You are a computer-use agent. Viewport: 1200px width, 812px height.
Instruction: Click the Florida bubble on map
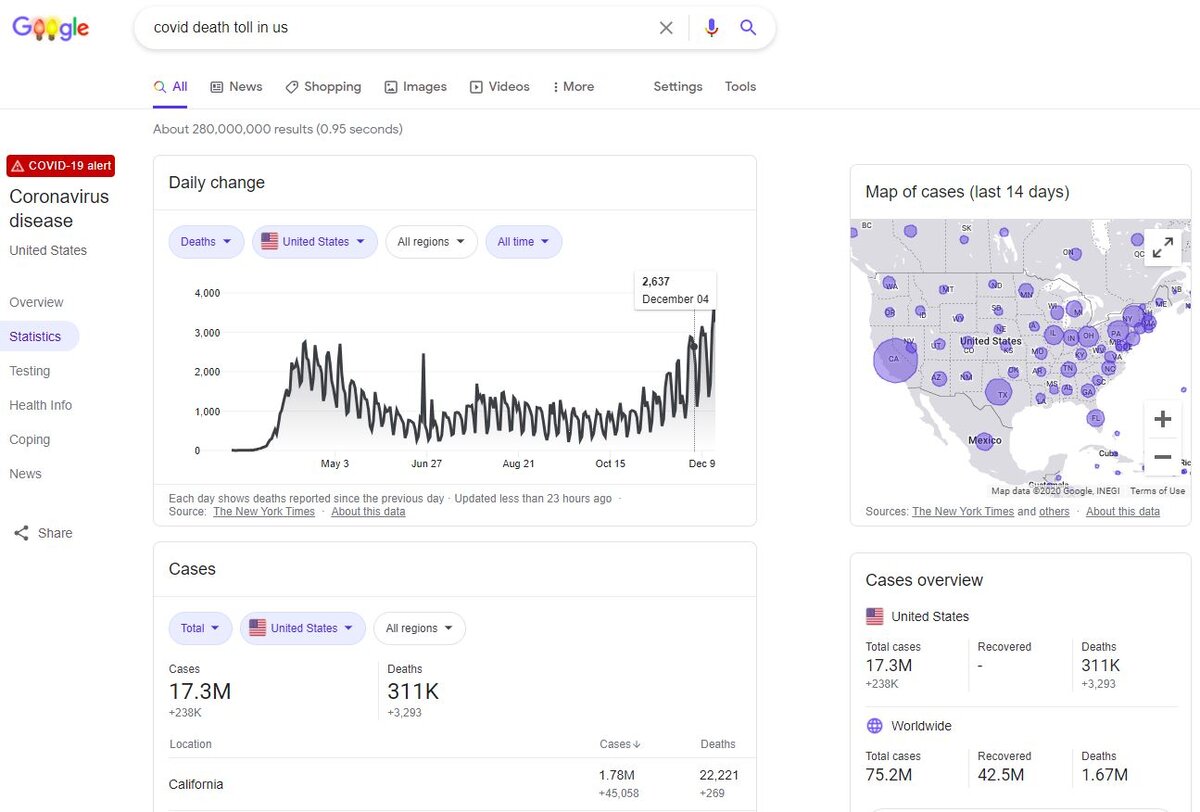pyautogui.click(x=1096, y=418)
